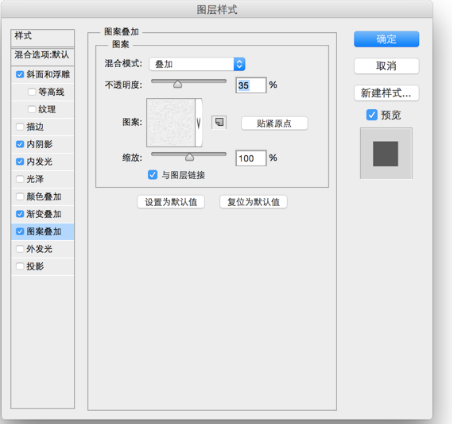Select the 内发光 style label
The width and height of the screenshot is (452, 424).
coord(40,162)
